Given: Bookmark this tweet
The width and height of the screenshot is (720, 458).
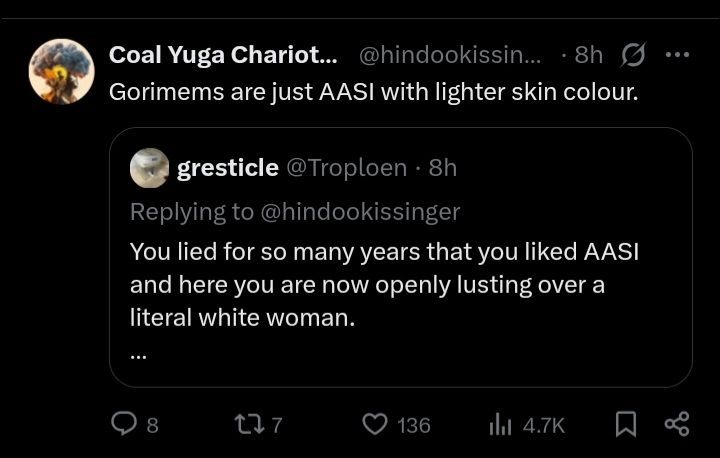Looking at the screenshot, I should tap(625, 425).
